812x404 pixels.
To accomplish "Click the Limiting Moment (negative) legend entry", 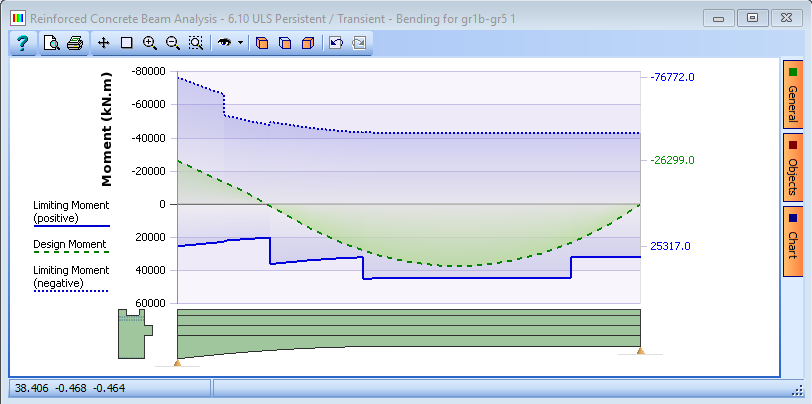I will (x=71, y=278).
